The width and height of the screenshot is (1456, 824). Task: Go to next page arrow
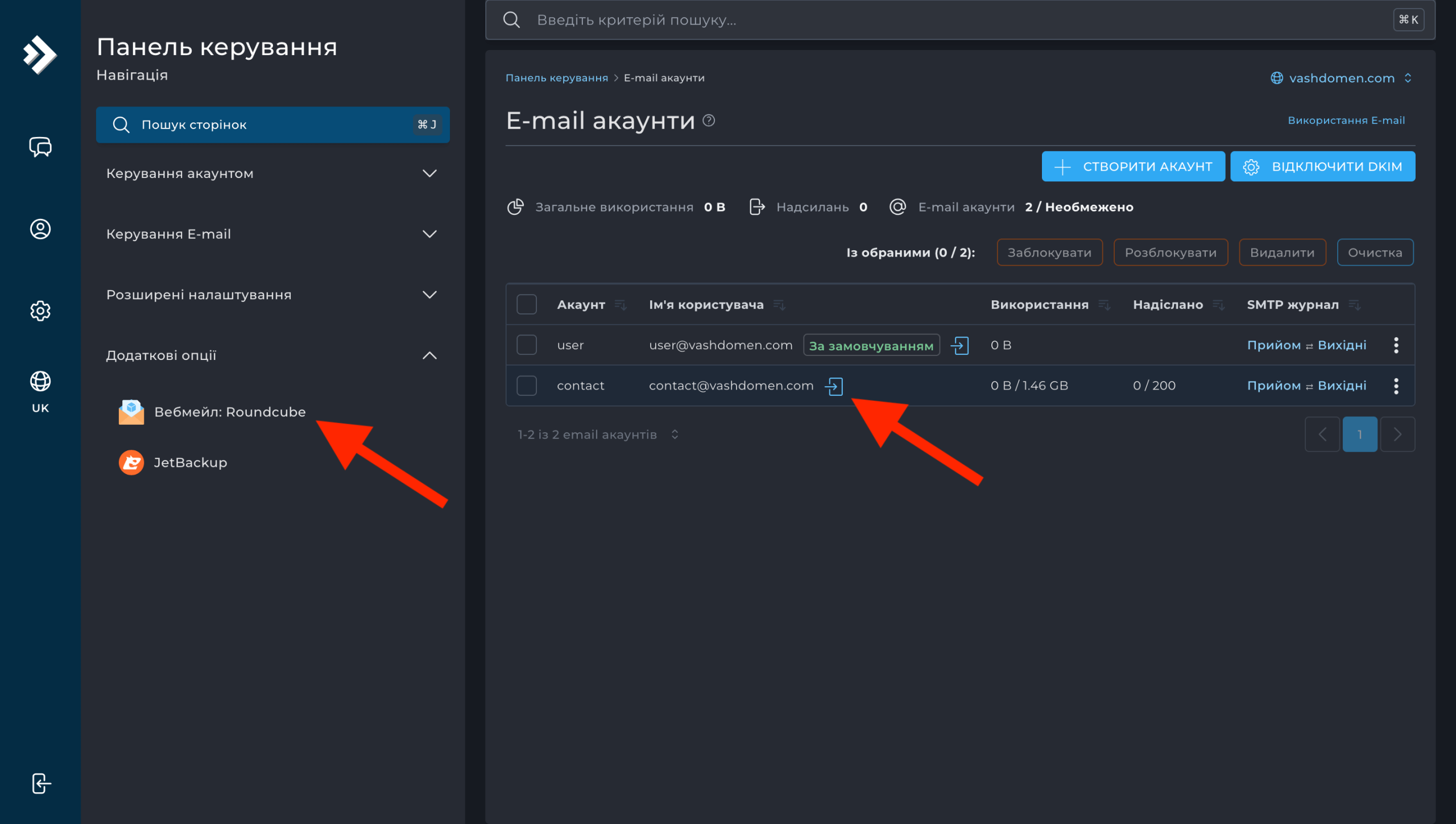click(1397, 434)
